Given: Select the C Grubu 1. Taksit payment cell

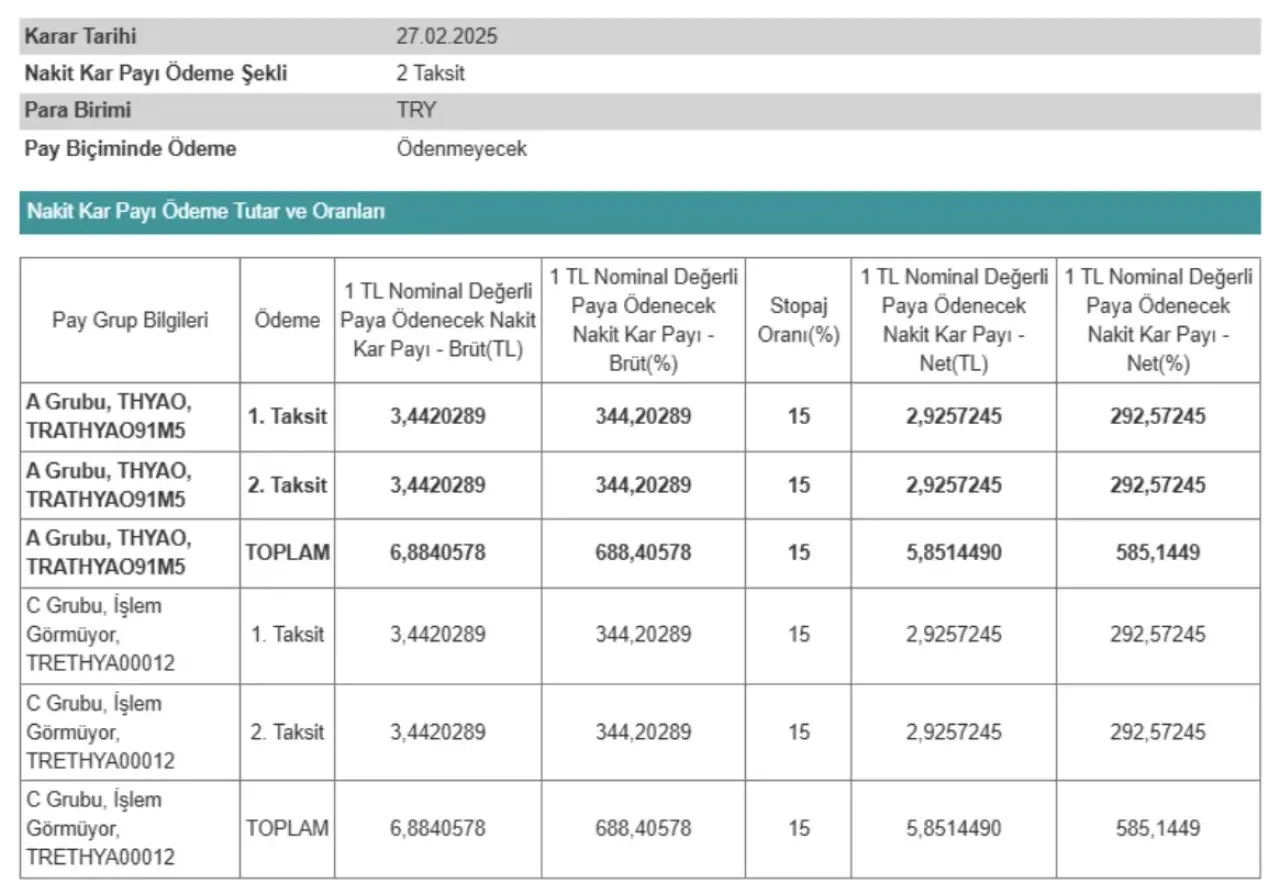Looking at the screenshot, I should pyautogui.click(x=288, y=635).
